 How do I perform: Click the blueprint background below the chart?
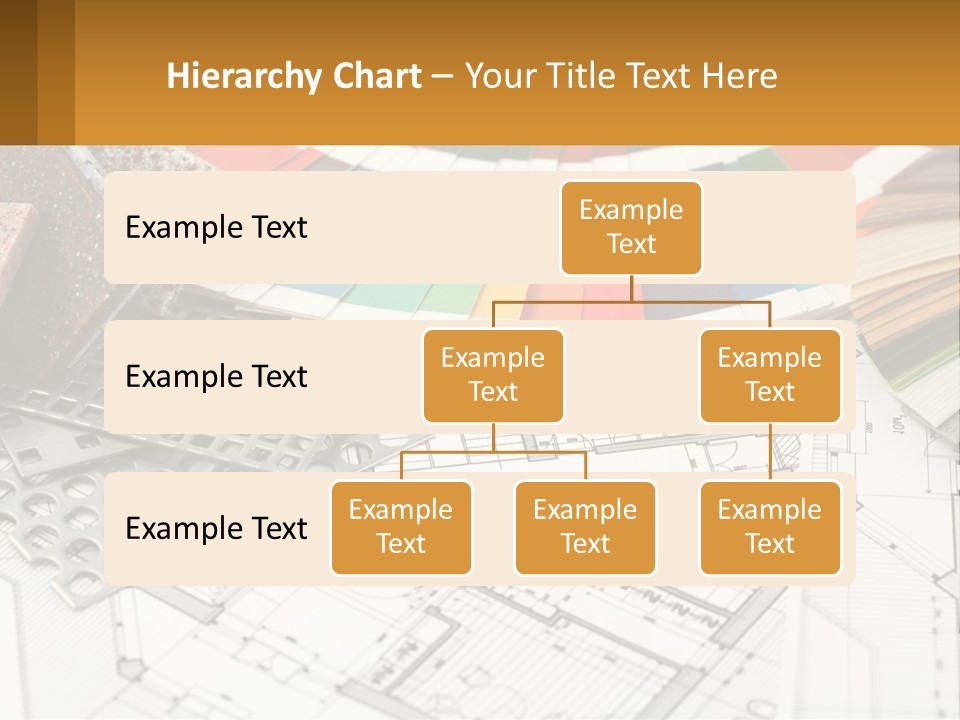click(x=480, y=650)
